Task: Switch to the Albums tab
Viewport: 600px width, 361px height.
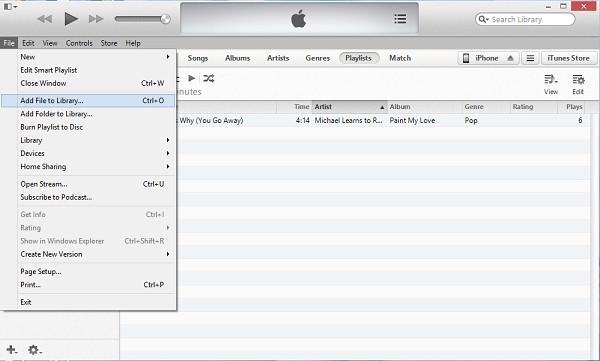Action: pyautogui.click(x=237, y=58)
